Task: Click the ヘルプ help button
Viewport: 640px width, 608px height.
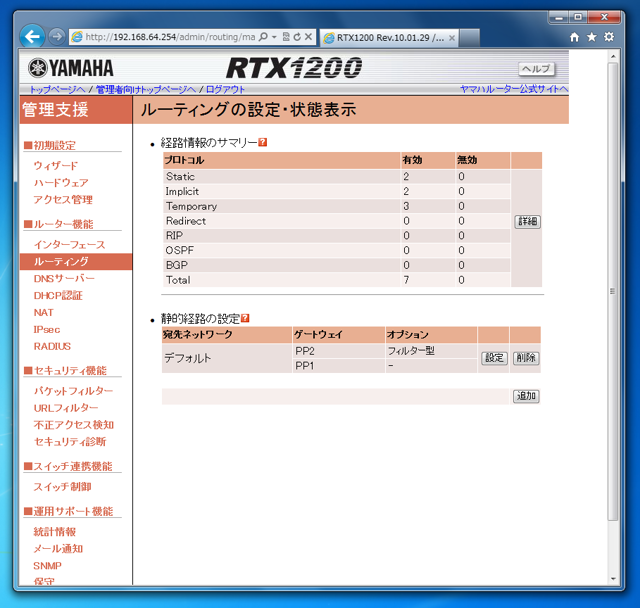Action: (537, 69)
